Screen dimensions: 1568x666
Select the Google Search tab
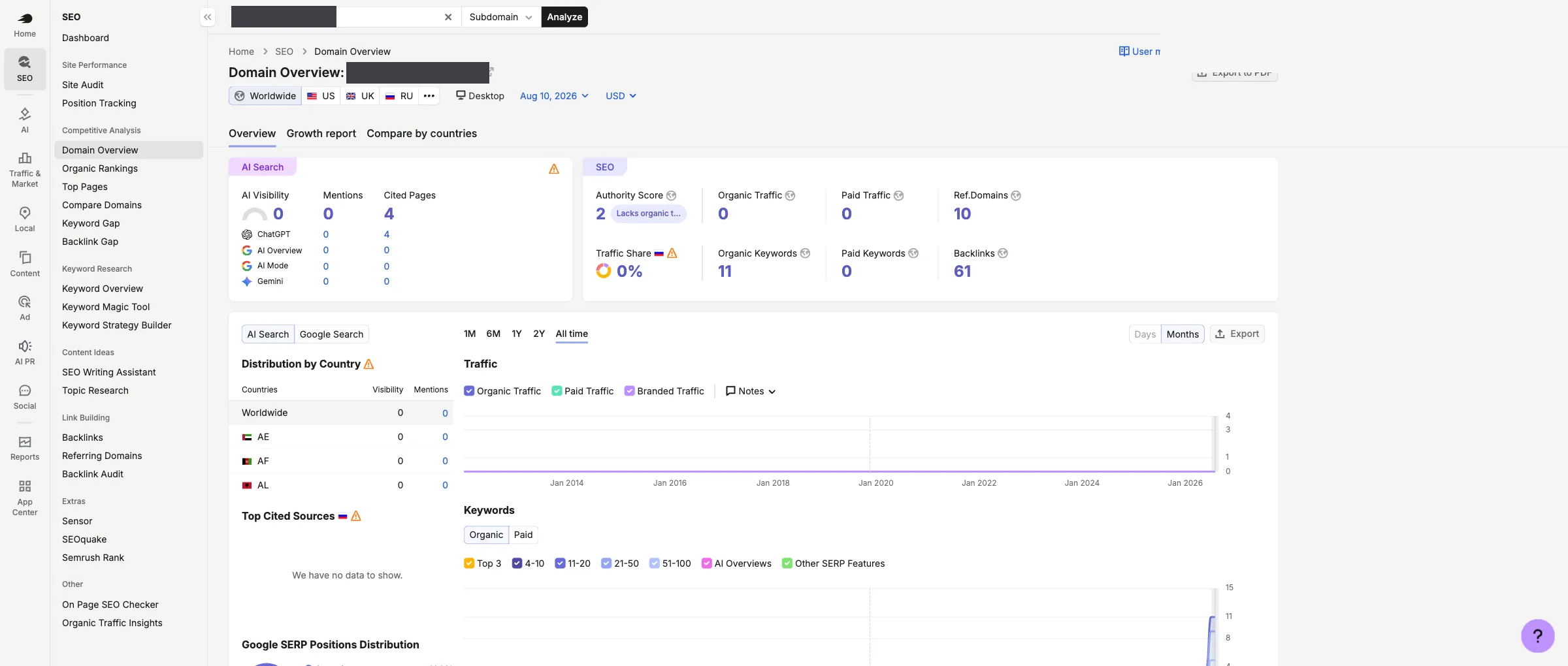click(x=331, y=334)
